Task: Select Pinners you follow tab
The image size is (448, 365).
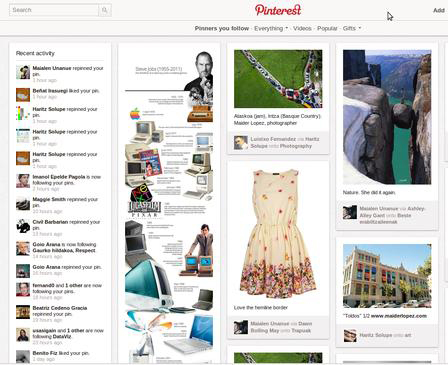Action: click(222, 28)
